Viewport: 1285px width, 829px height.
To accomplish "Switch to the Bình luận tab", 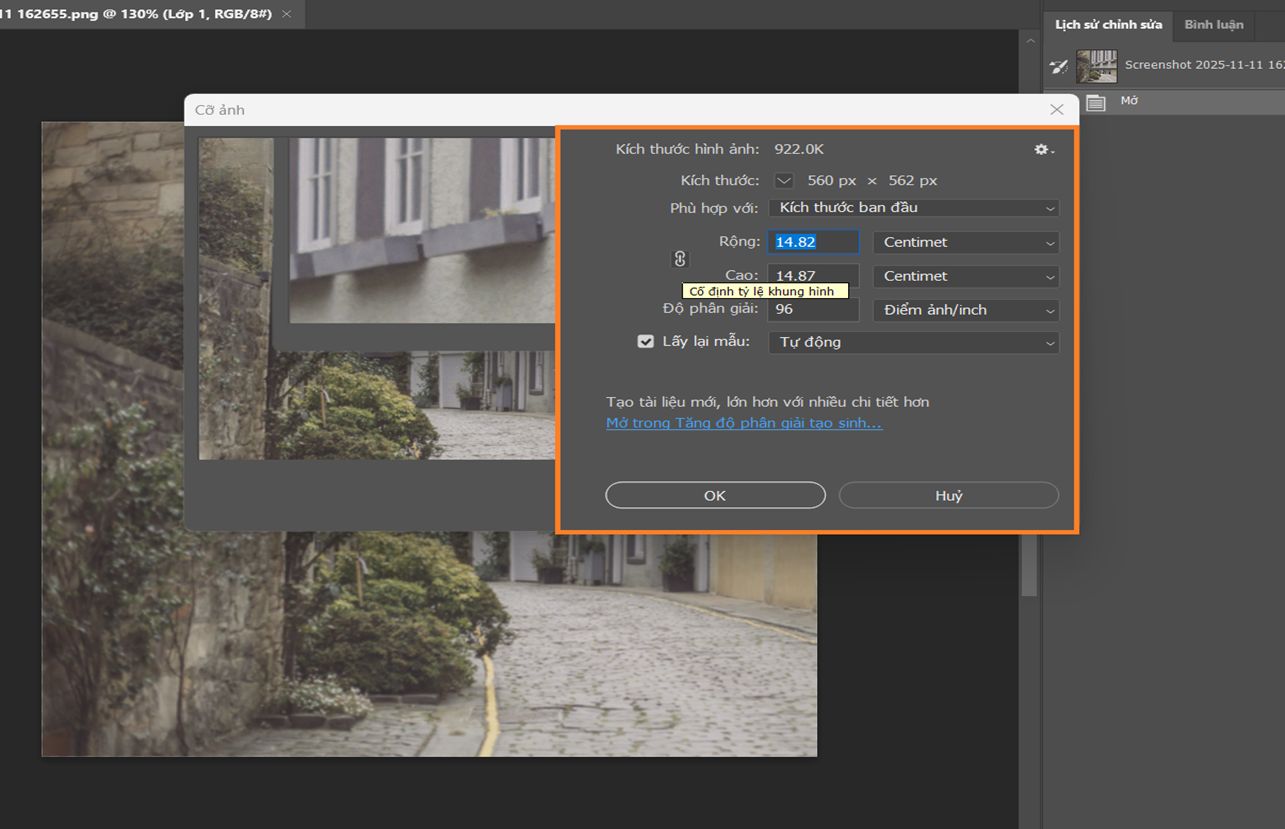I will pyautogui.click(x=1214, y=25).
